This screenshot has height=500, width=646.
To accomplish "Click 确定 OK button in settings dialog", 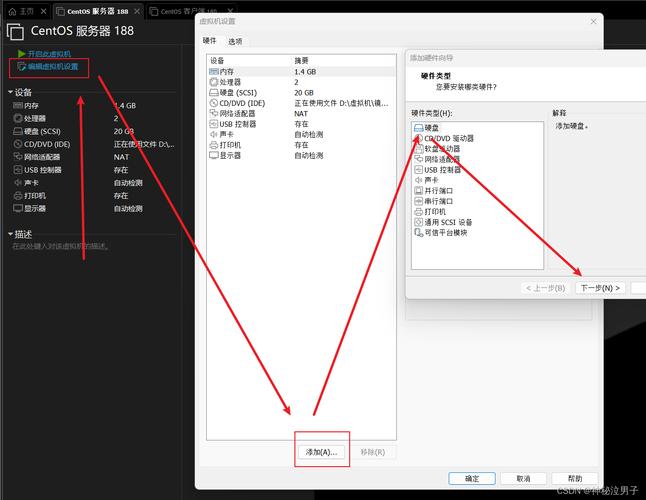I will (x=472, y=479).
